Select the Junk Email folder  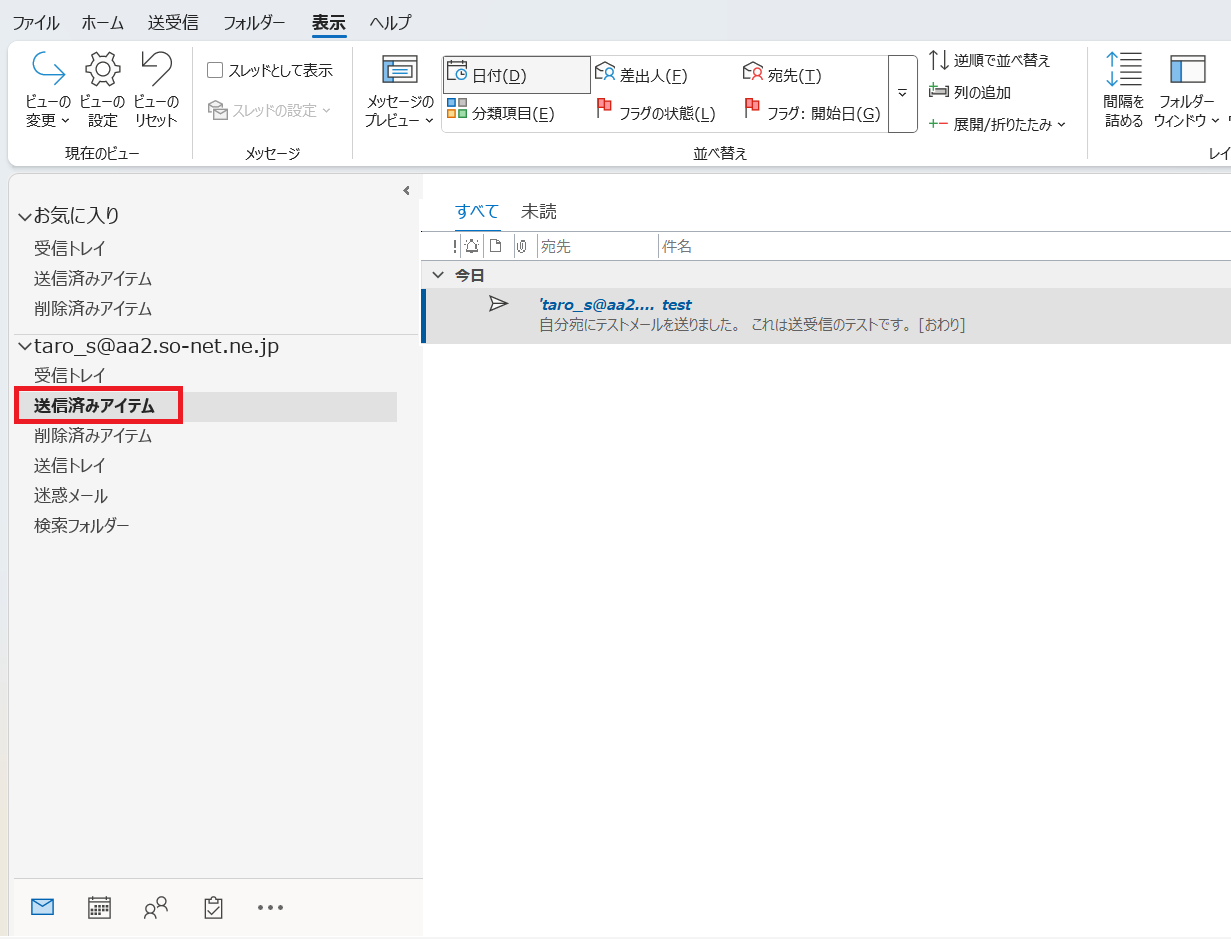(71, 496)
